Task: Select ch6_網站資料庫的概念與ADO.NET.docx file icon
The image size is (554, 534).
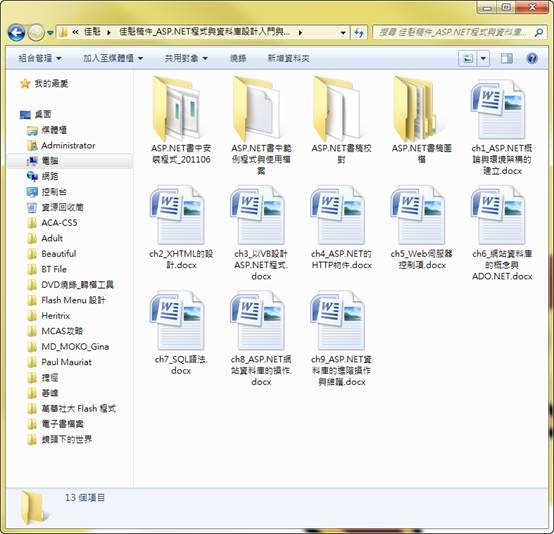Action: coord(498,215)
